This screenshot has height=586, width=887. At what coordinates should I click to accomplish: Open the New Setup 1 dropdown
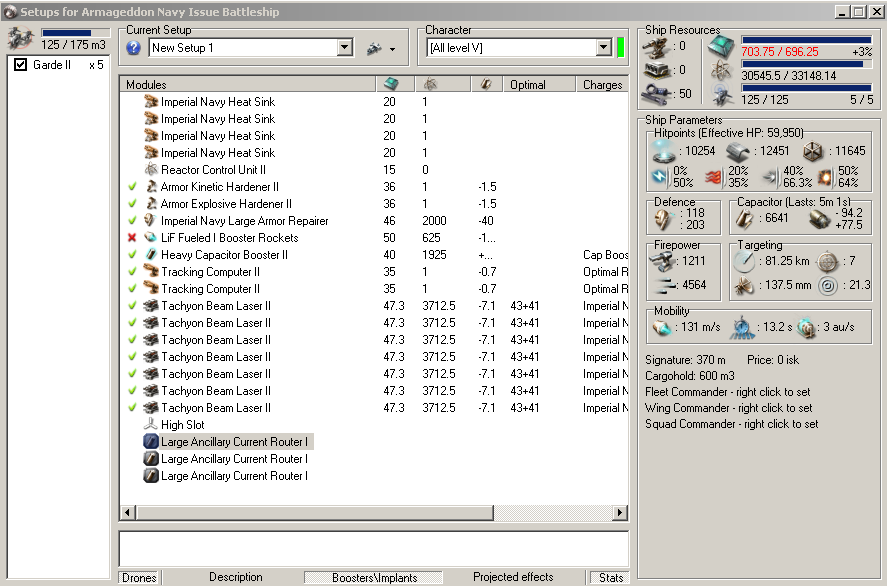[345, 48]
